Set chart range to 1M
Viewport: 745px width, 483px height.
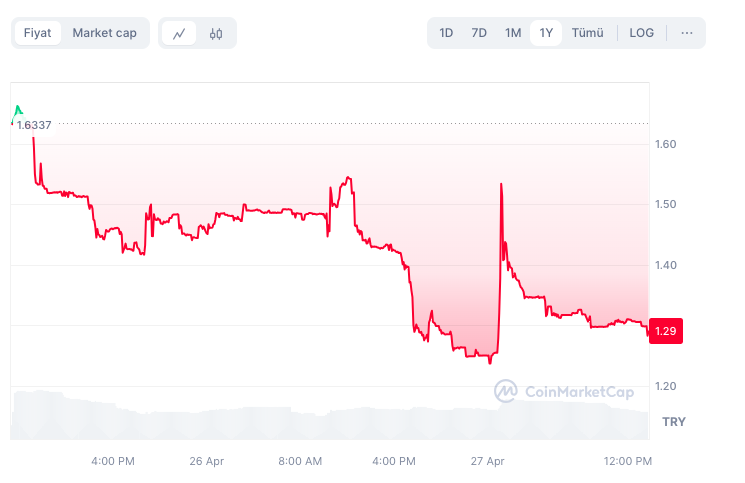tap(513, 33)
